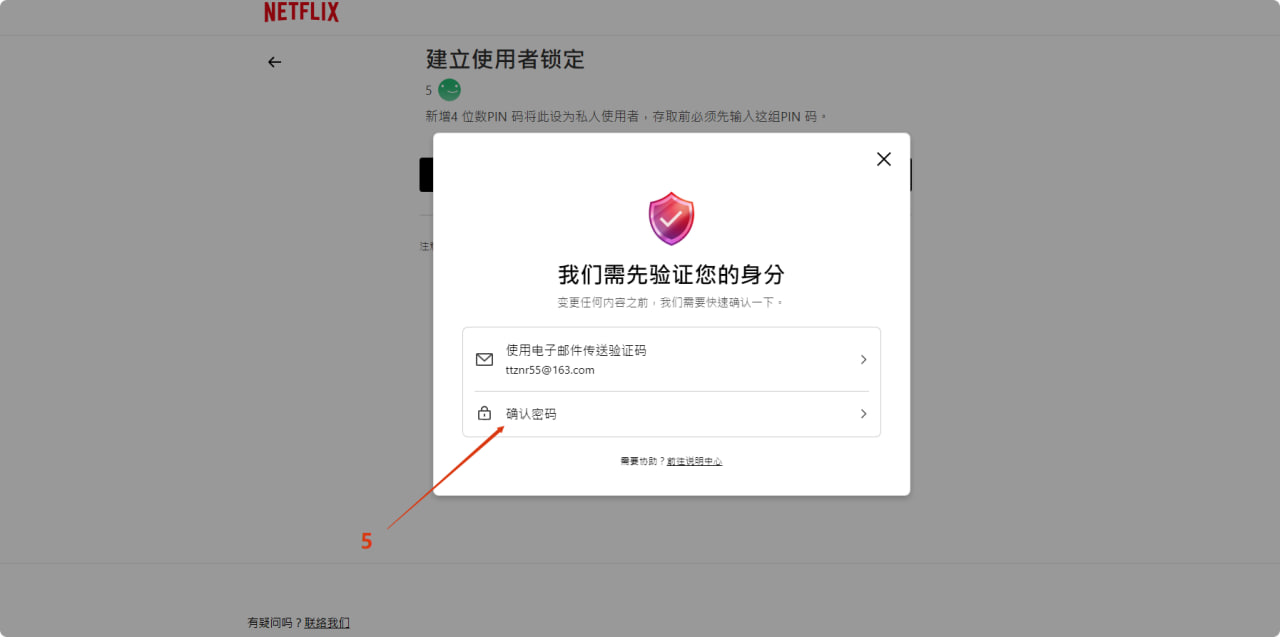The height and width of the screenshot is (637, 1280).
Task: Click the padlock icon beside 确认密码
Action: click(484, 414)
